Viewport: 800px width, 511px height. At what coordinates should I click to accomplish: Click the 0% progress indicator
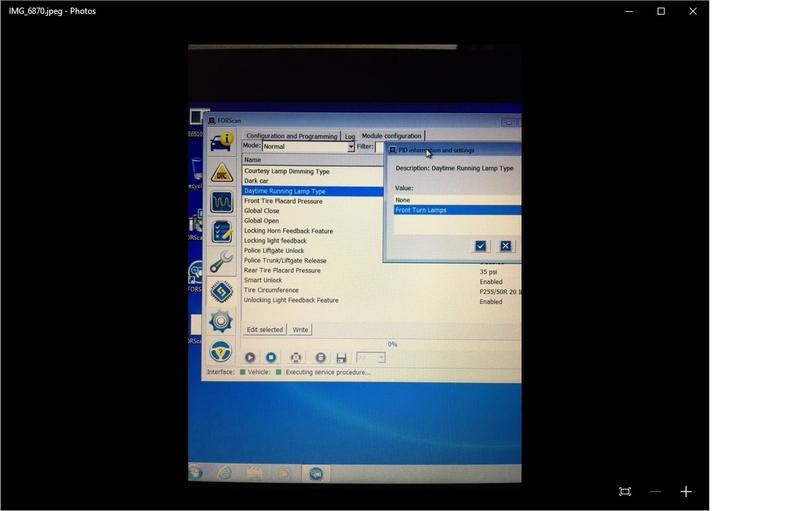(392, 345)
